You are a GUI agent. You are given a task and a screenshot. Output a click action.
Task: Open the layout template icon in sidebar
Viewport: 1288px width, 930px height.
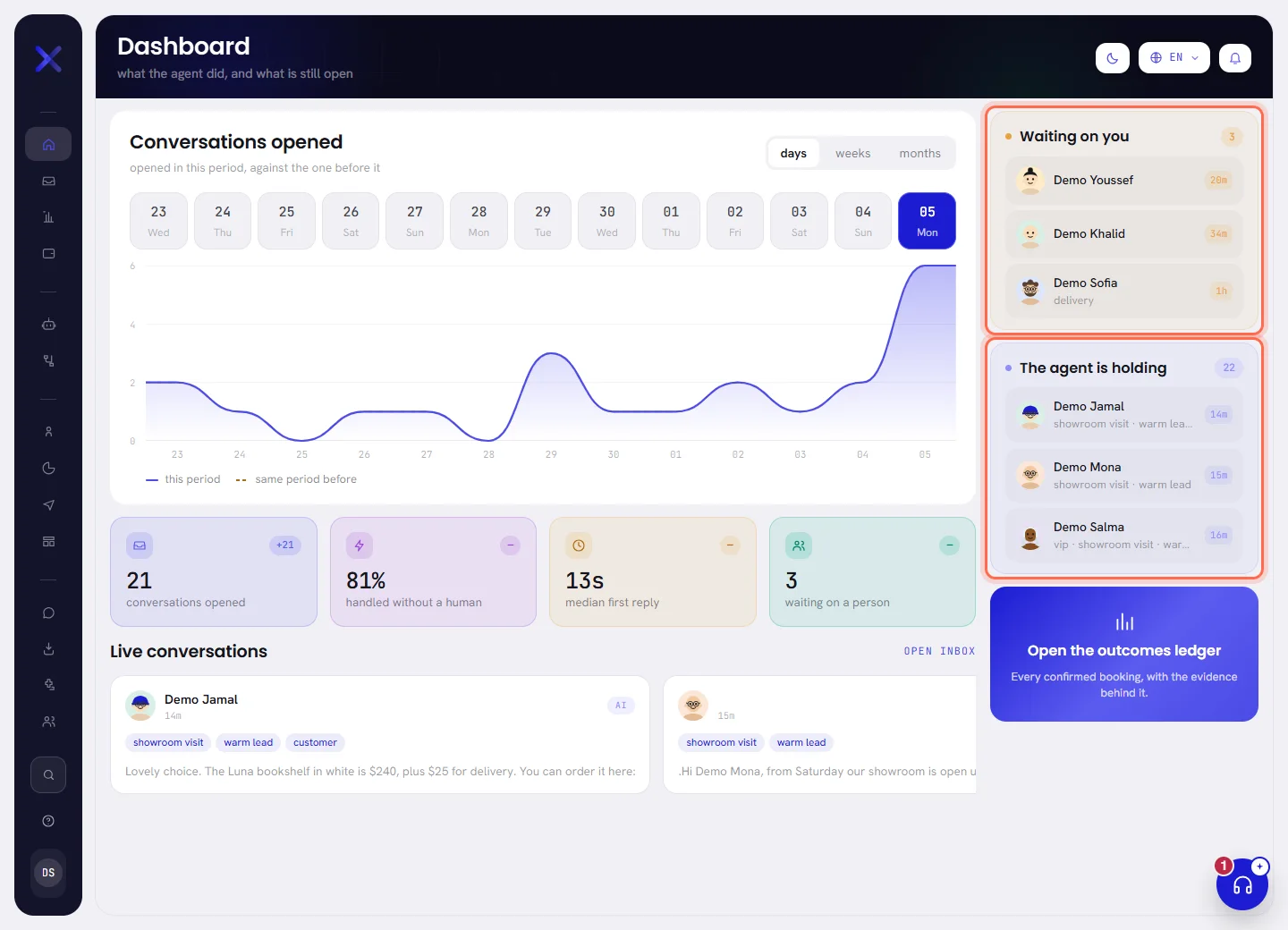(48, 542)
